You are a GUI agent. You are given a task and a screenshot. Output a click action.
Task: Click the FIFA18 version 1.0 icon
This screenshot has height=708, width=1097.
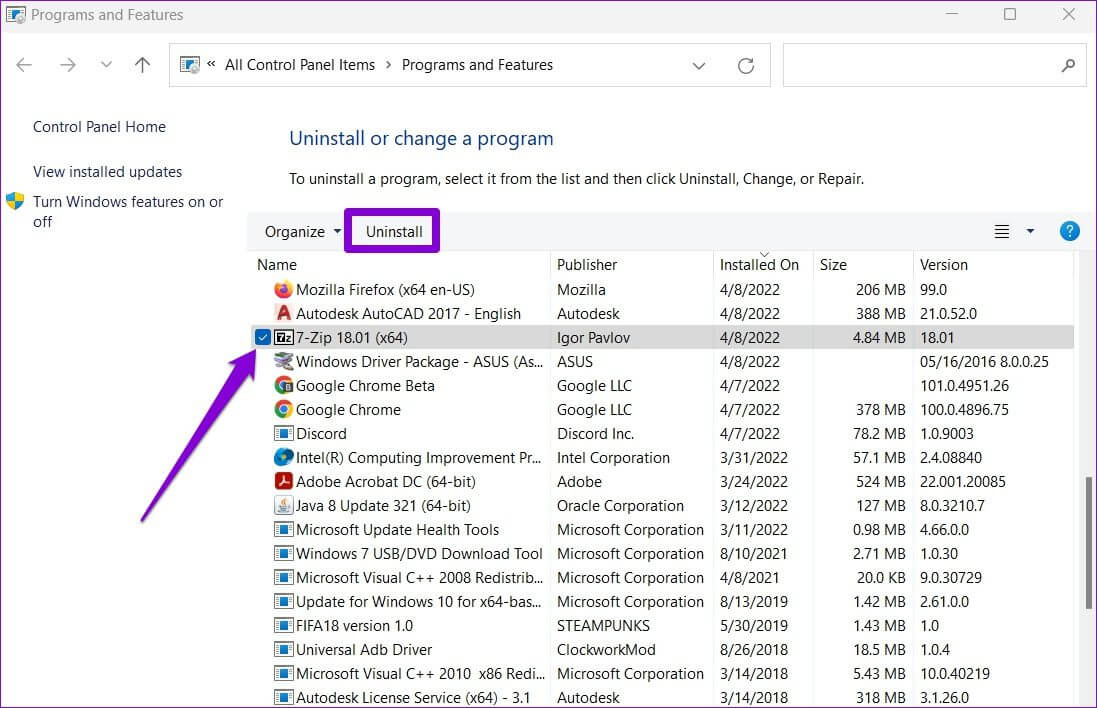[283, 625]
